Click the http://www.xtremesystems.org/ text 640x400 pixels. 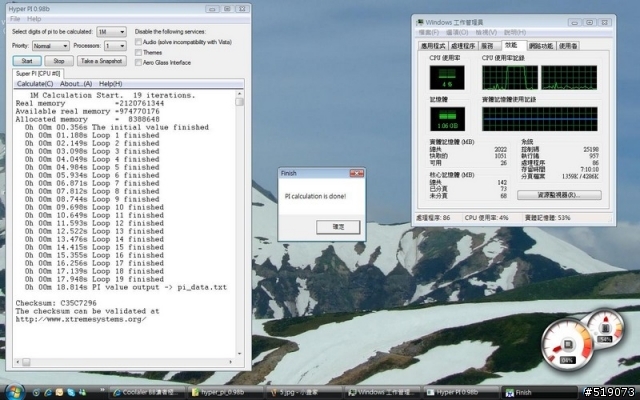(x=81, y=319)
